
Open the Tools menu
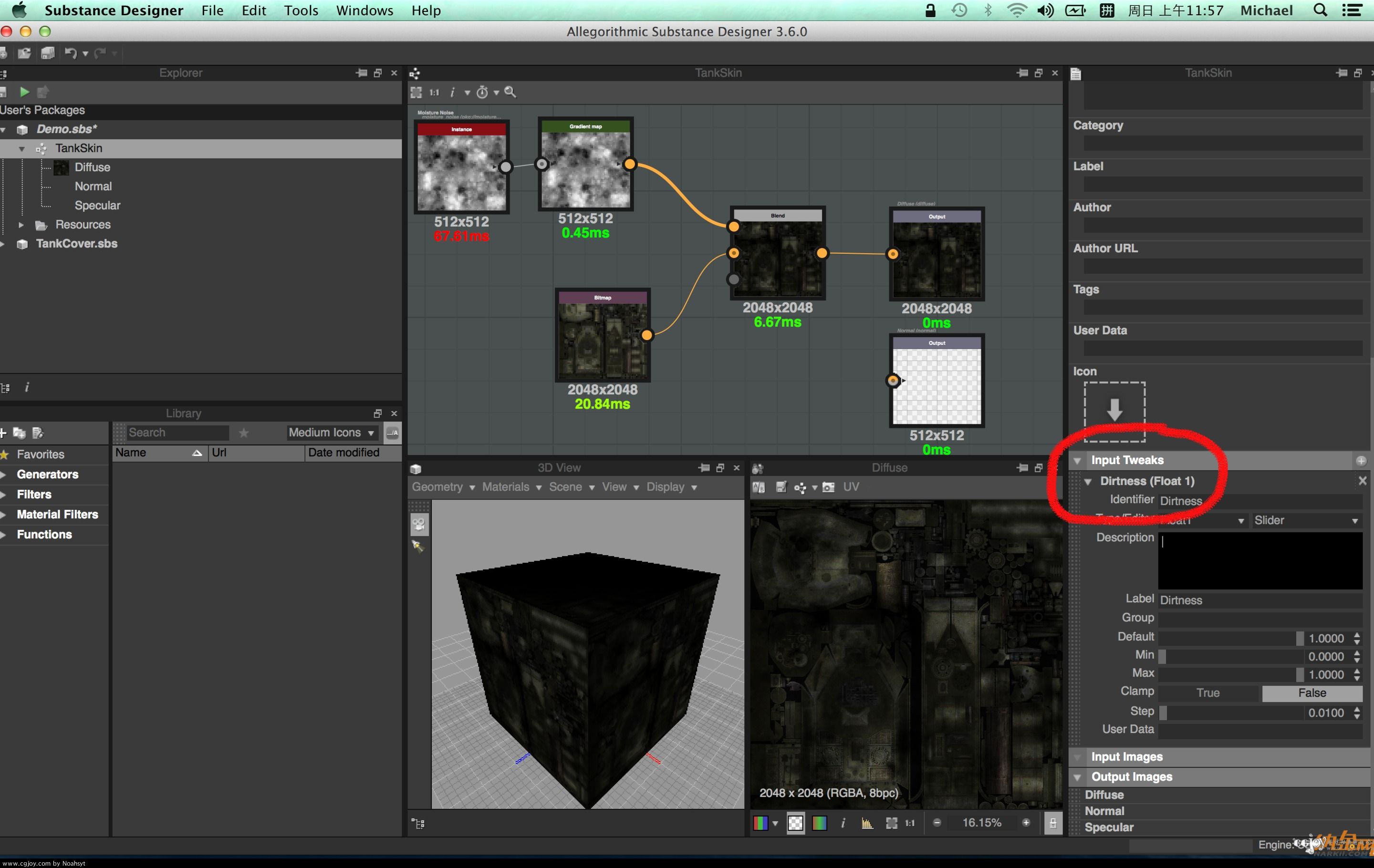(x=301, y=10)
